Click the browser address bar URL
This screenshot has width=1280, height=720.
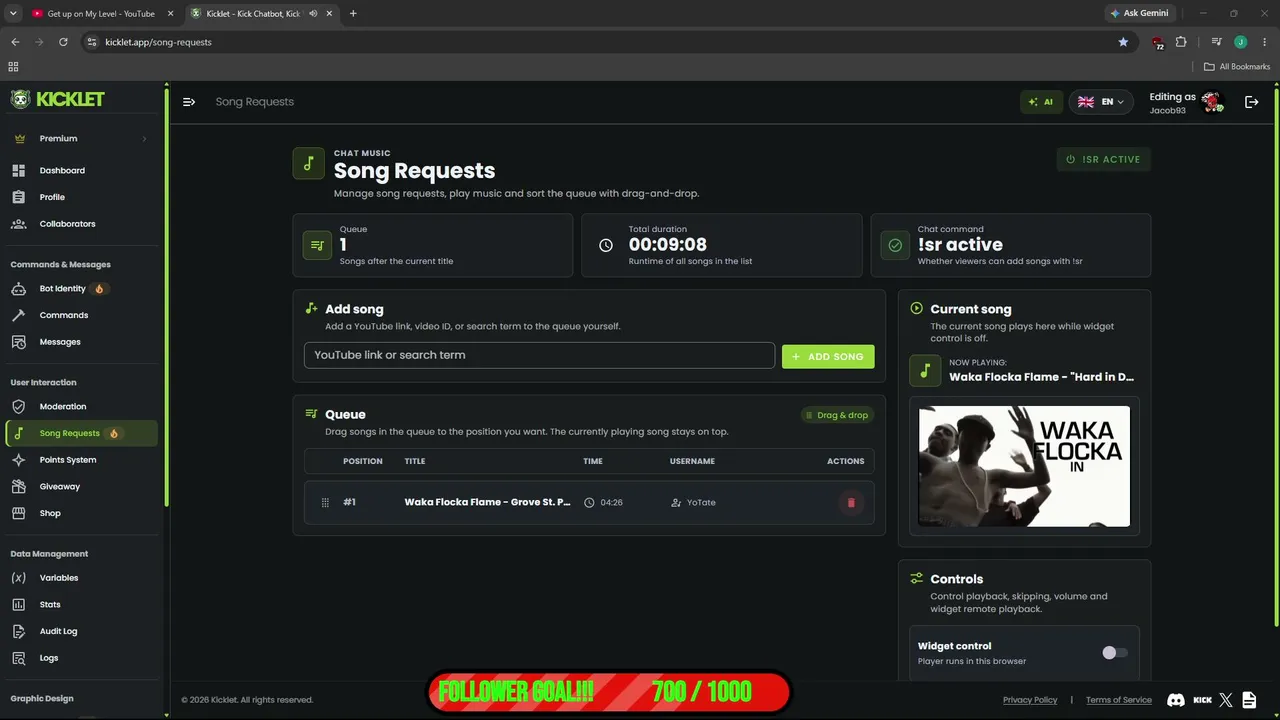[x=158, y=42]
